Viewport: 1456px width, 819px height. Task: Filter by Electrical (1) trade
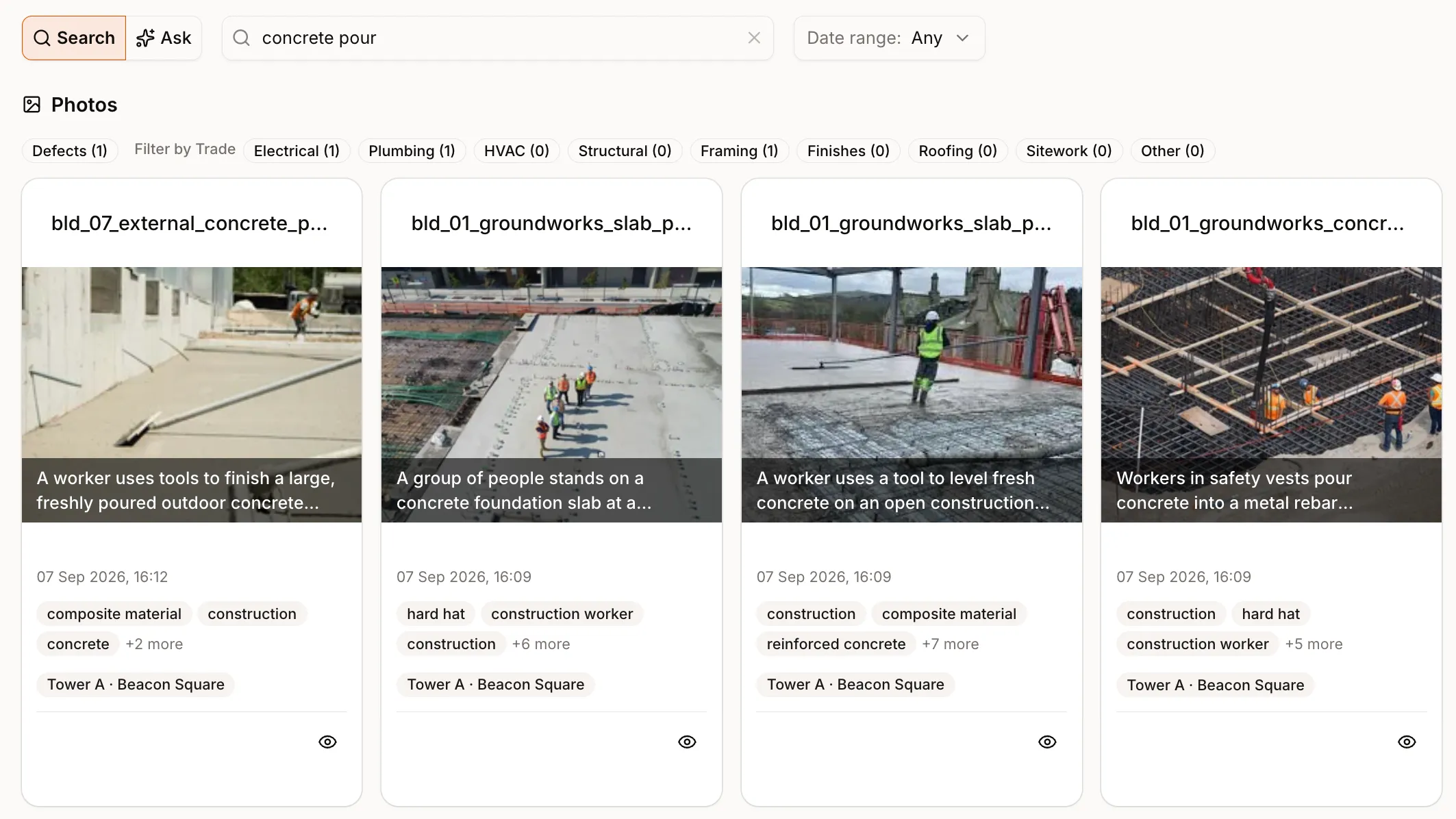tap(297, 151)
